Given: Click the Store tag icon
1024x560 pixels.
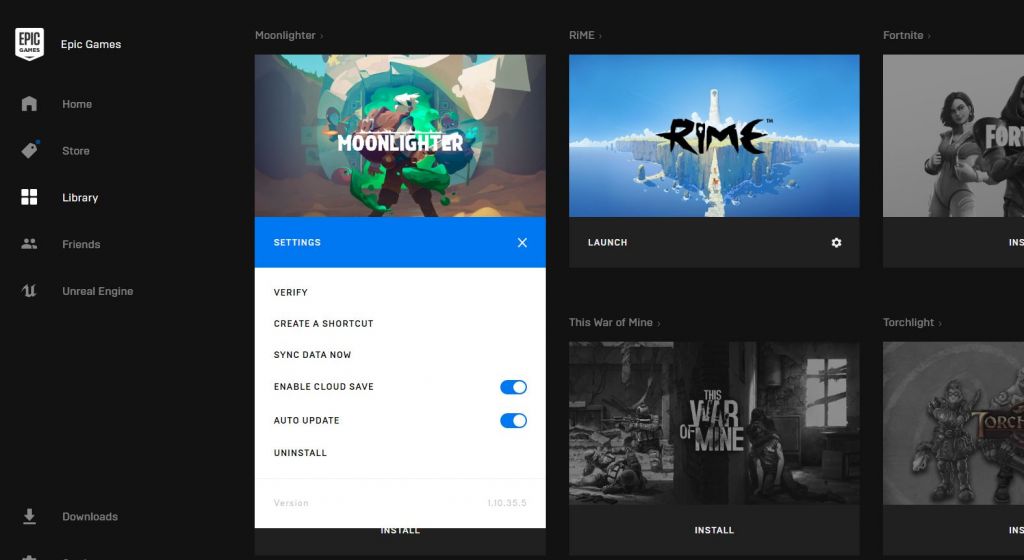Looking at the screenshot, I should pyautogui.click(x=29, y=150).
